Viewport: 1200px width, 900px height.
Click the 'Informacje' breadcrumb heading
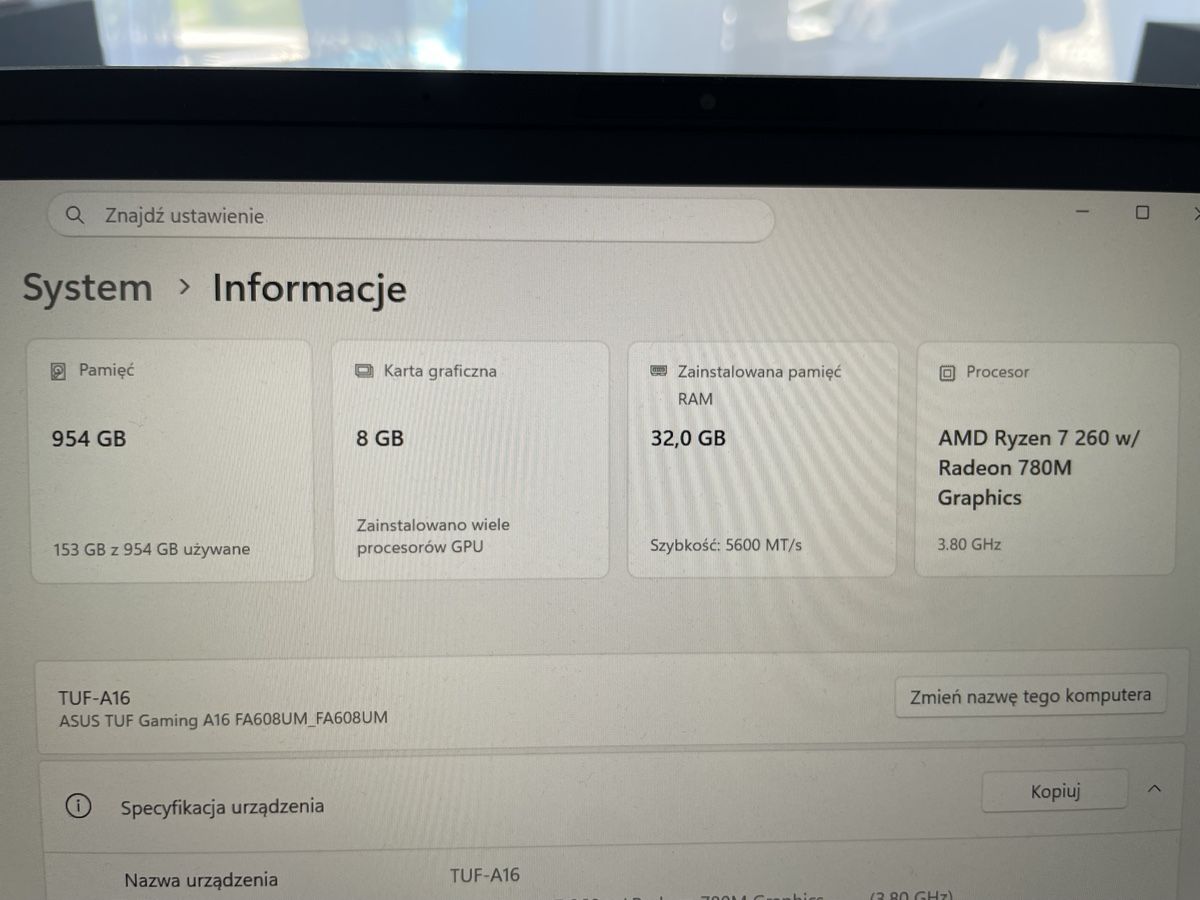pyautogui.click(x=309, y=289)
